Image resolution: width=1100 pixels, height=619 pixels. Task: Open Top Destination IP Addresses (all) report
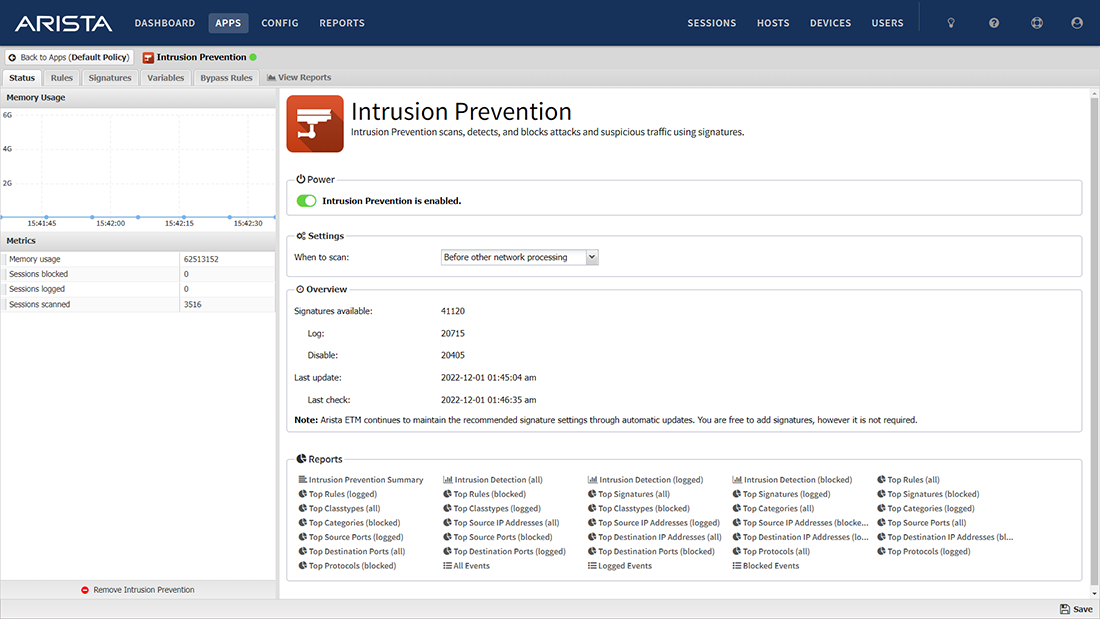pyautogui.click(x=655, y=538)
